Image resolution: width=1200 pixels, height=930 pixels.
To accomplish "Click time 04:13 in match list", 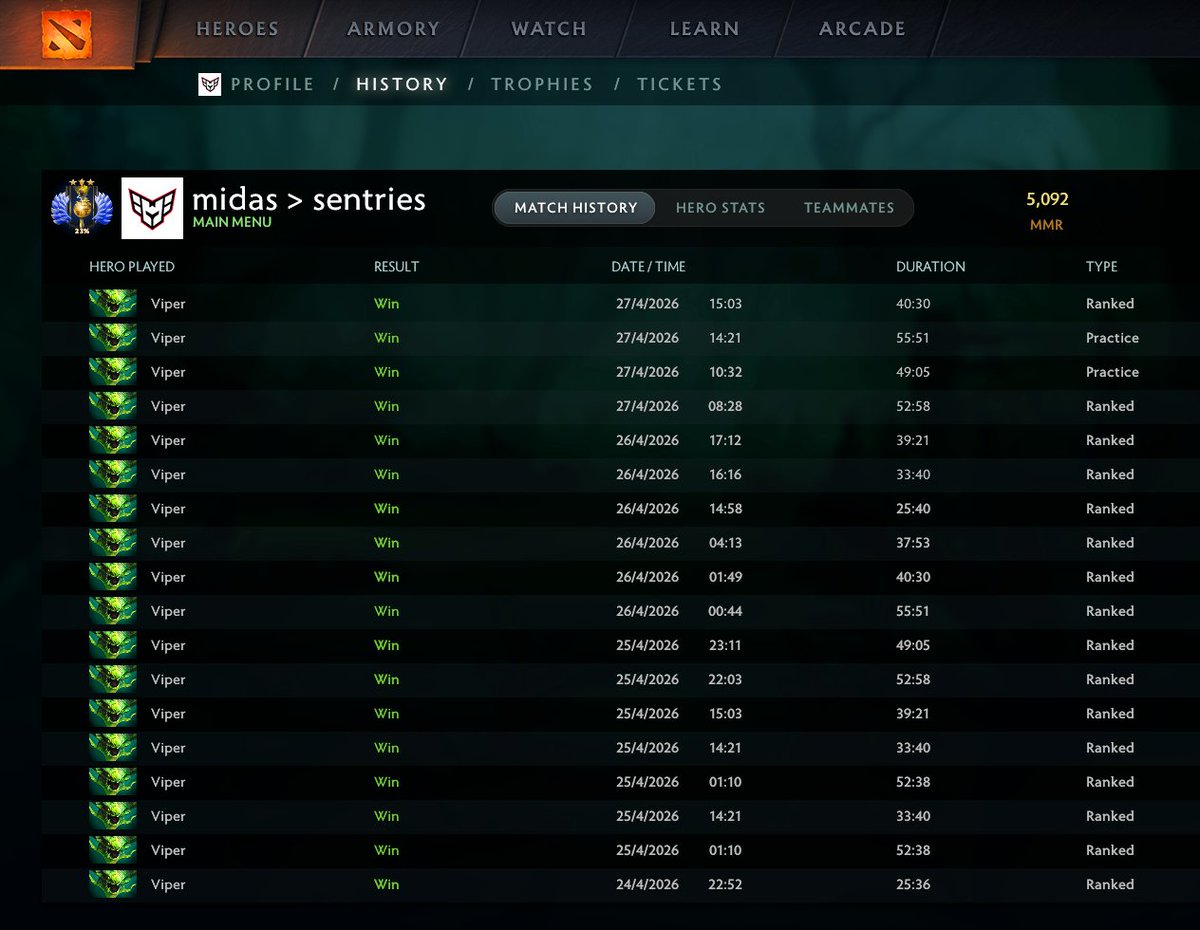I will 725,542.
